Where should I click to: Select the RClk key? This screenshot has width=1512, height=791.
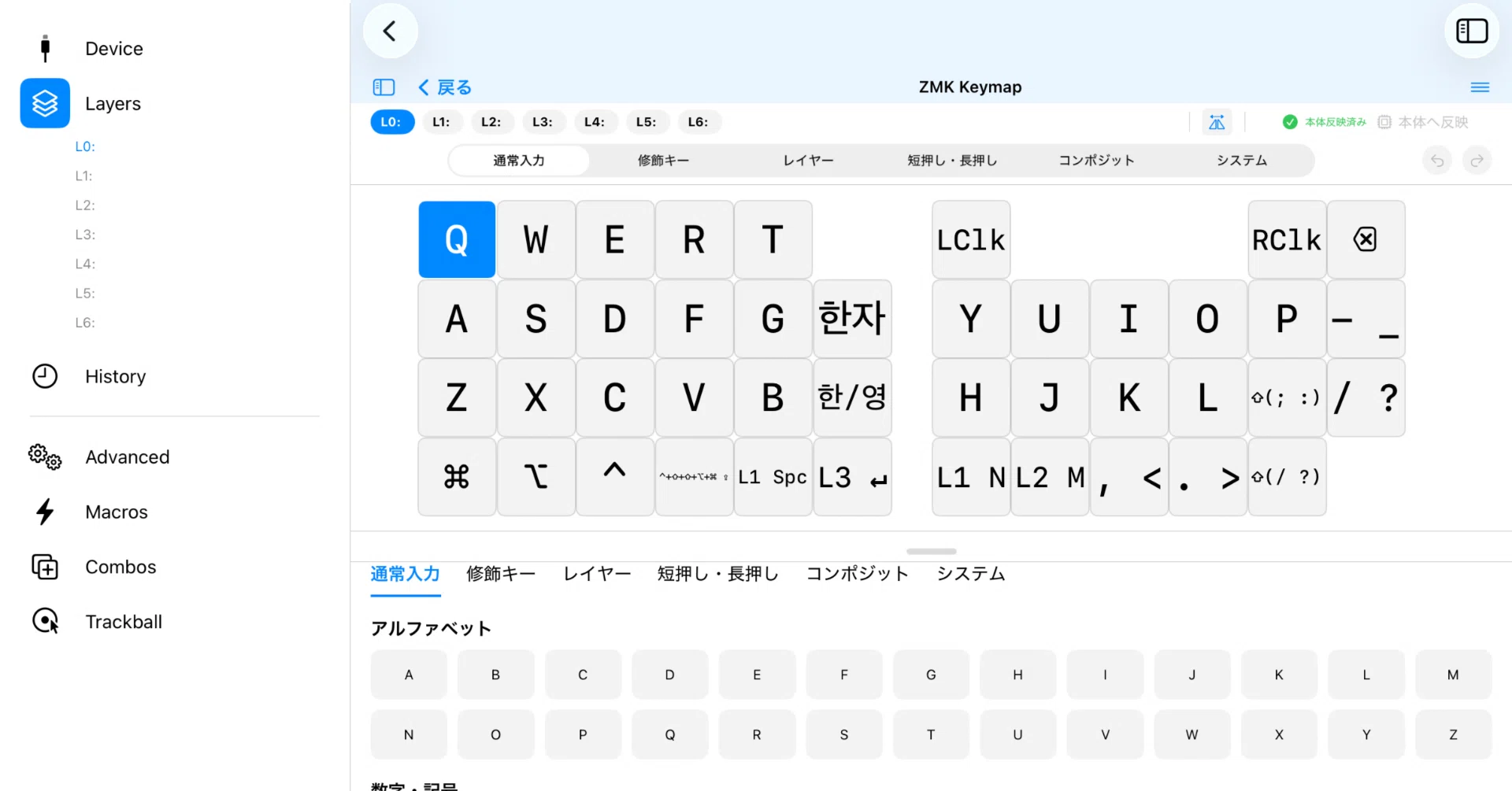[1287, 239]
